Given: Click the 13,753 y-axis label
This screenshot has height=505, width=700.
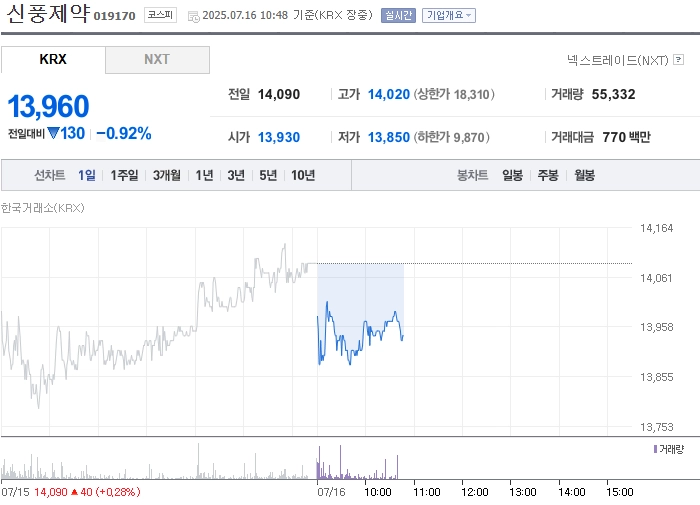Looking at the screenshot, I should click(656, 427).
